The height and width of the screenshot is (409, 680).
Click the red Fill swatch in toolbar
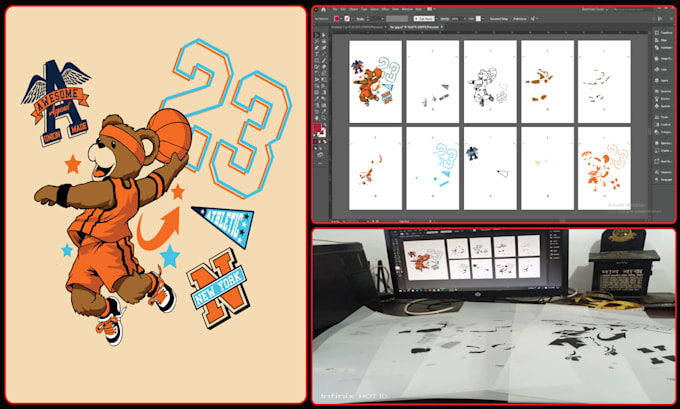pyautogui.click(x=317, y=127)
